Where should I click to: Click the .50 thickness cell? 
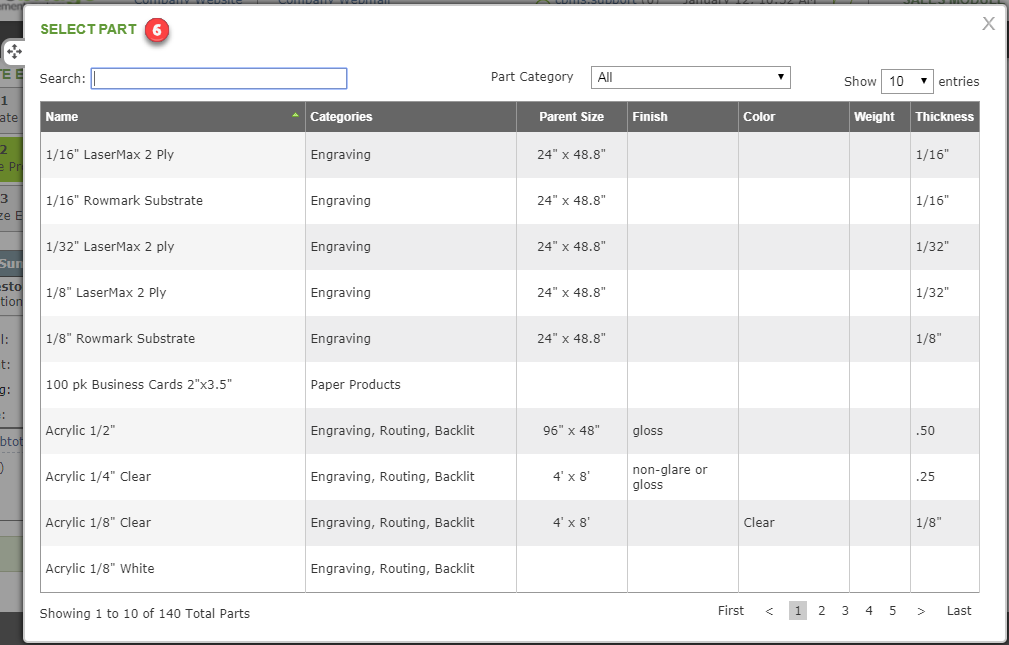(x=945, y=431)
